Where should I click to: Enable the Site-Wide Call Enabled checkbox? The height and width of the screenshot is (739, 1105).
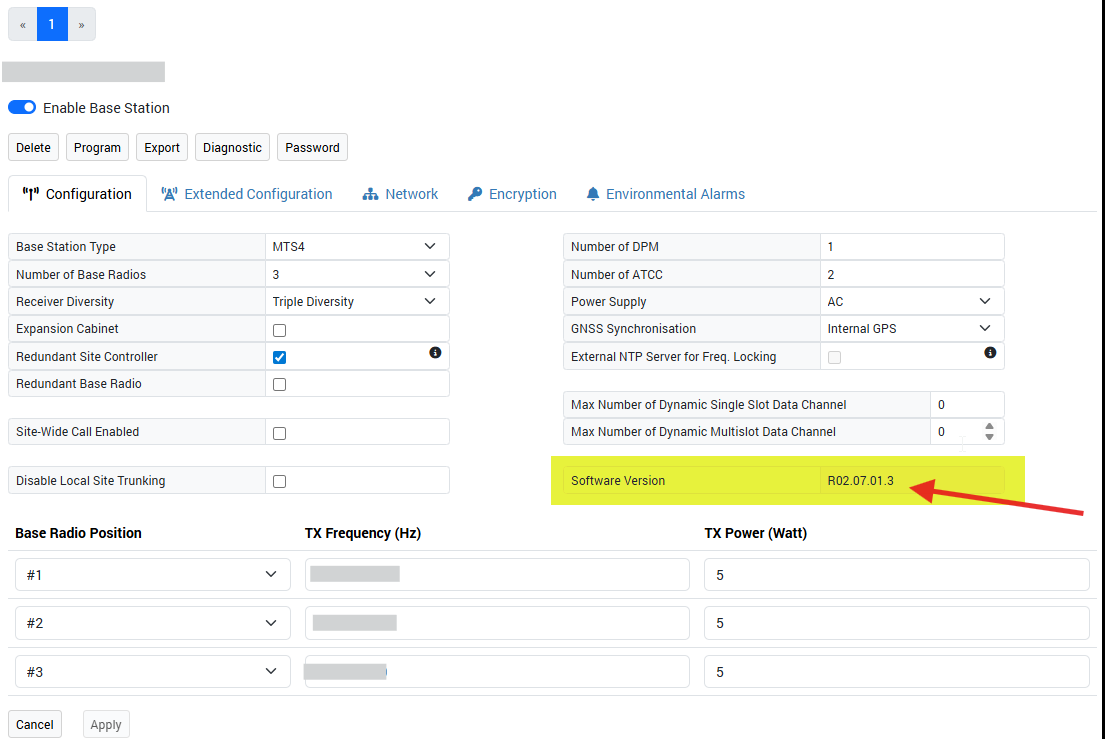point(280,433)
